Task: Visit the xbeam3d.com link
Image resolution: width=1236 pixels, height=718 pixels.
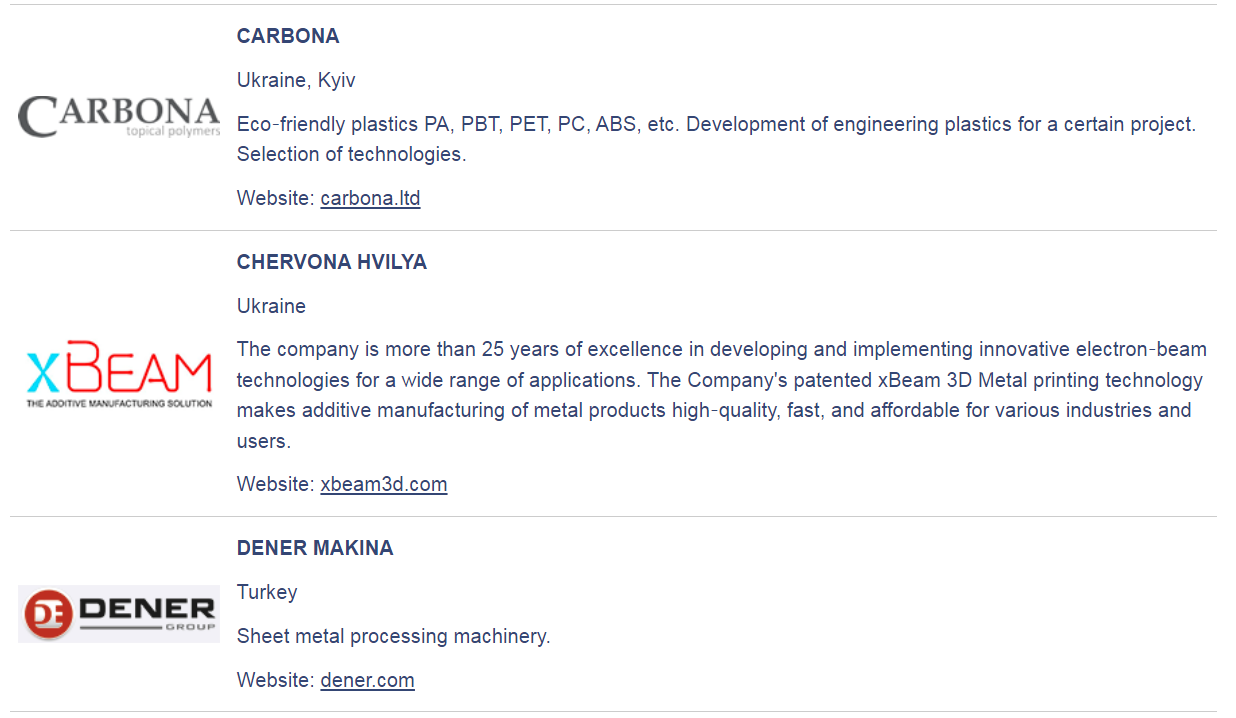Action: point(383,484)
